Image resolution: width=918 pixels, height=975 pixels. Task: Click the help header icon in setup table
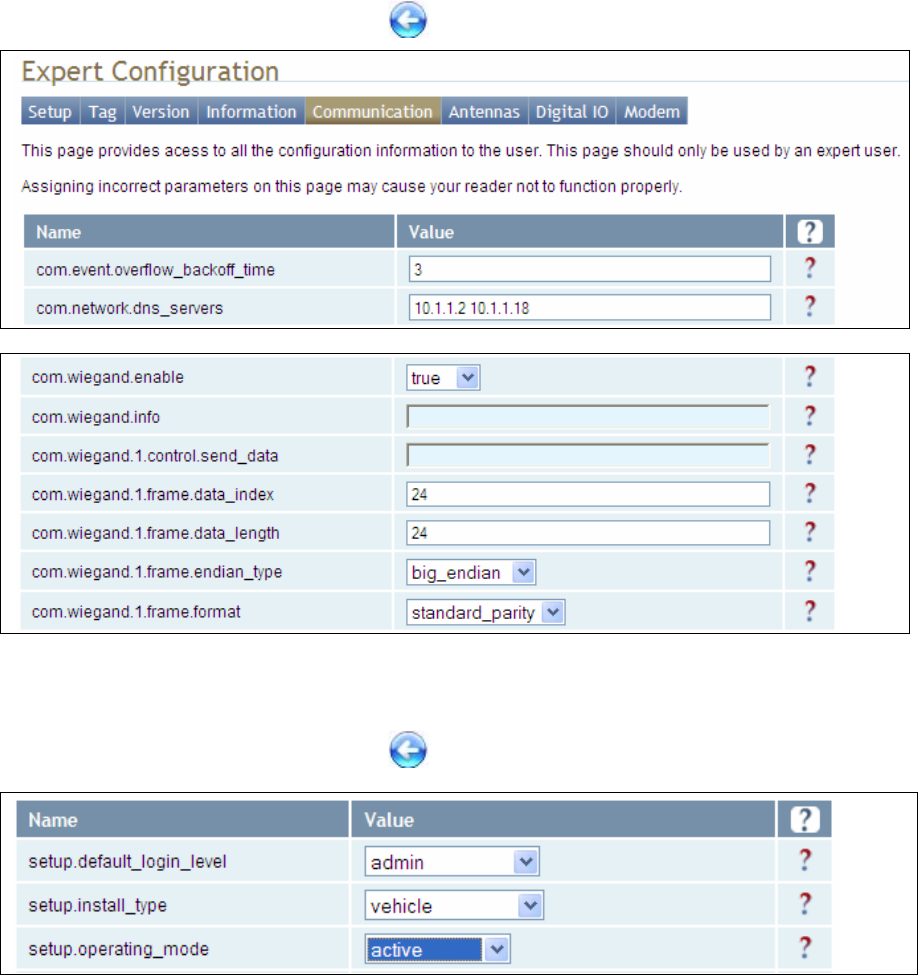805,820
